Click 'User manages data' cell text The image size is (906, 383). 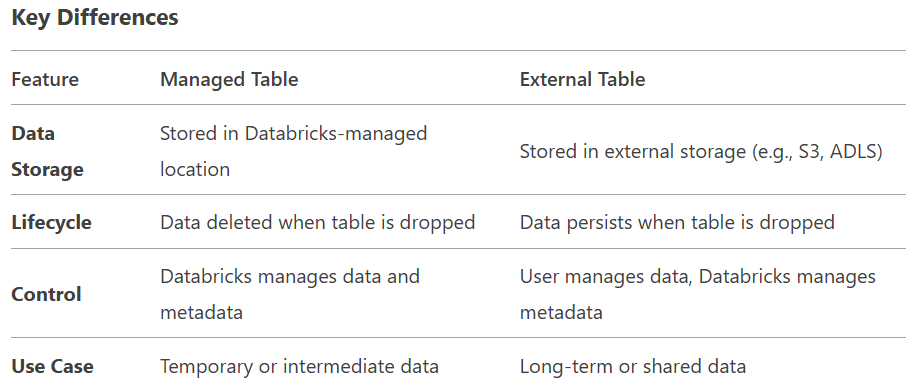(x=606, y=276)
